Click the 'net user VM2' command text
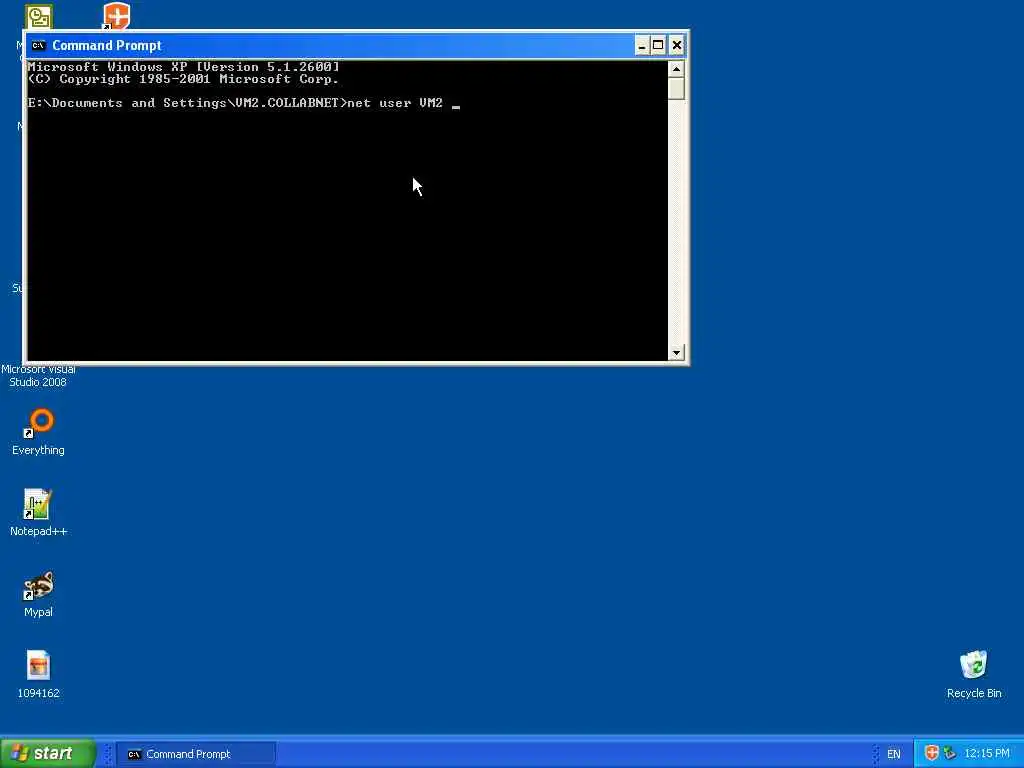The width and height of the screenshot is (1024, 768). 395,103
